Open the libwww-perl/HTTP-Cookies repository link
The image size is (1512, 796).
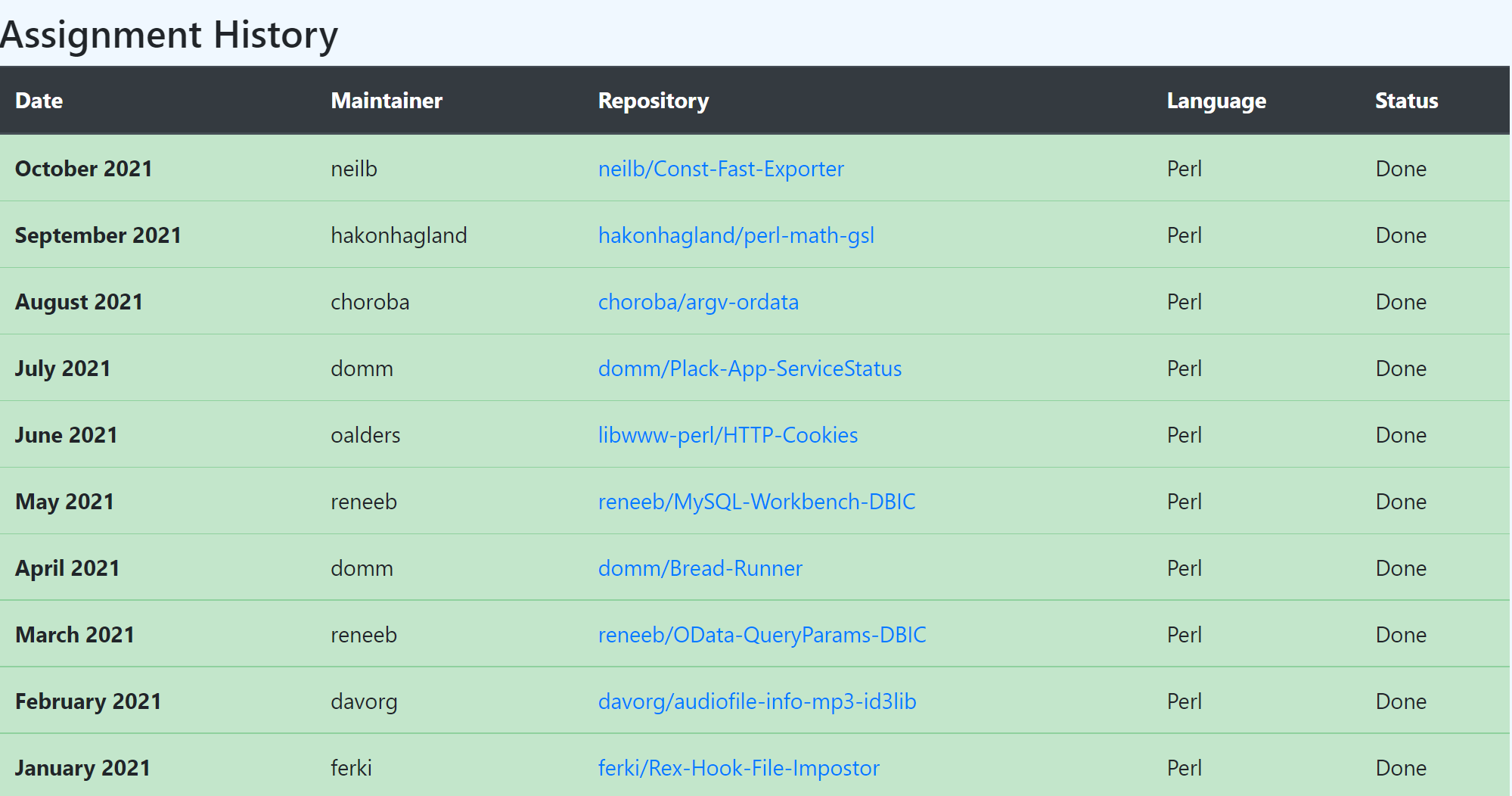[728, 435]
